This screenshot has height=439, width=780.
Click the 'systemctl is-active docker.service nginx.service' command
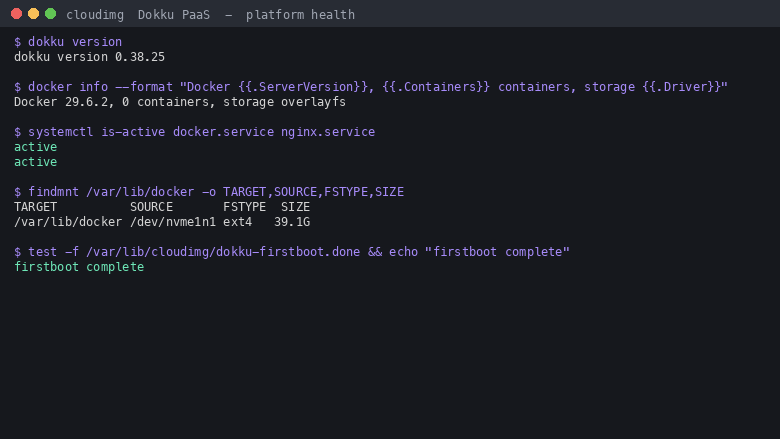(195, 132)
